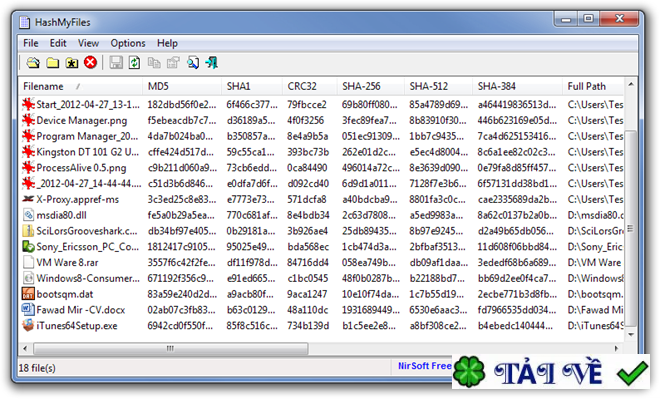Select the SciLorsGrooveshark file row
Screen dimensions: 660x399
(x=322, y=231)
